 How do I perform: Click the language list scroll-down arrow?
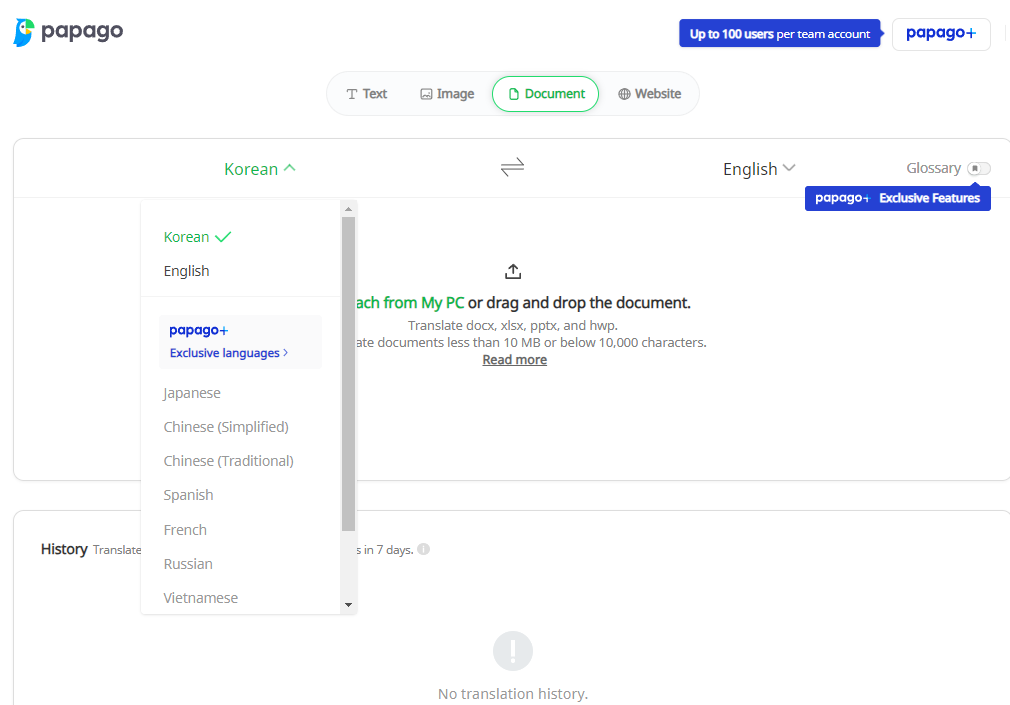[x=348, y=605]
